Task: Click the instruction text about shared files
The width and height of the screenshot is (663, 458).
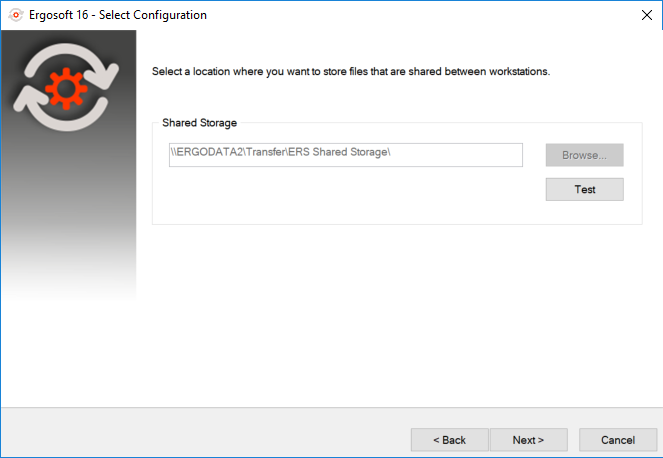Action: (x=351, y=71)
